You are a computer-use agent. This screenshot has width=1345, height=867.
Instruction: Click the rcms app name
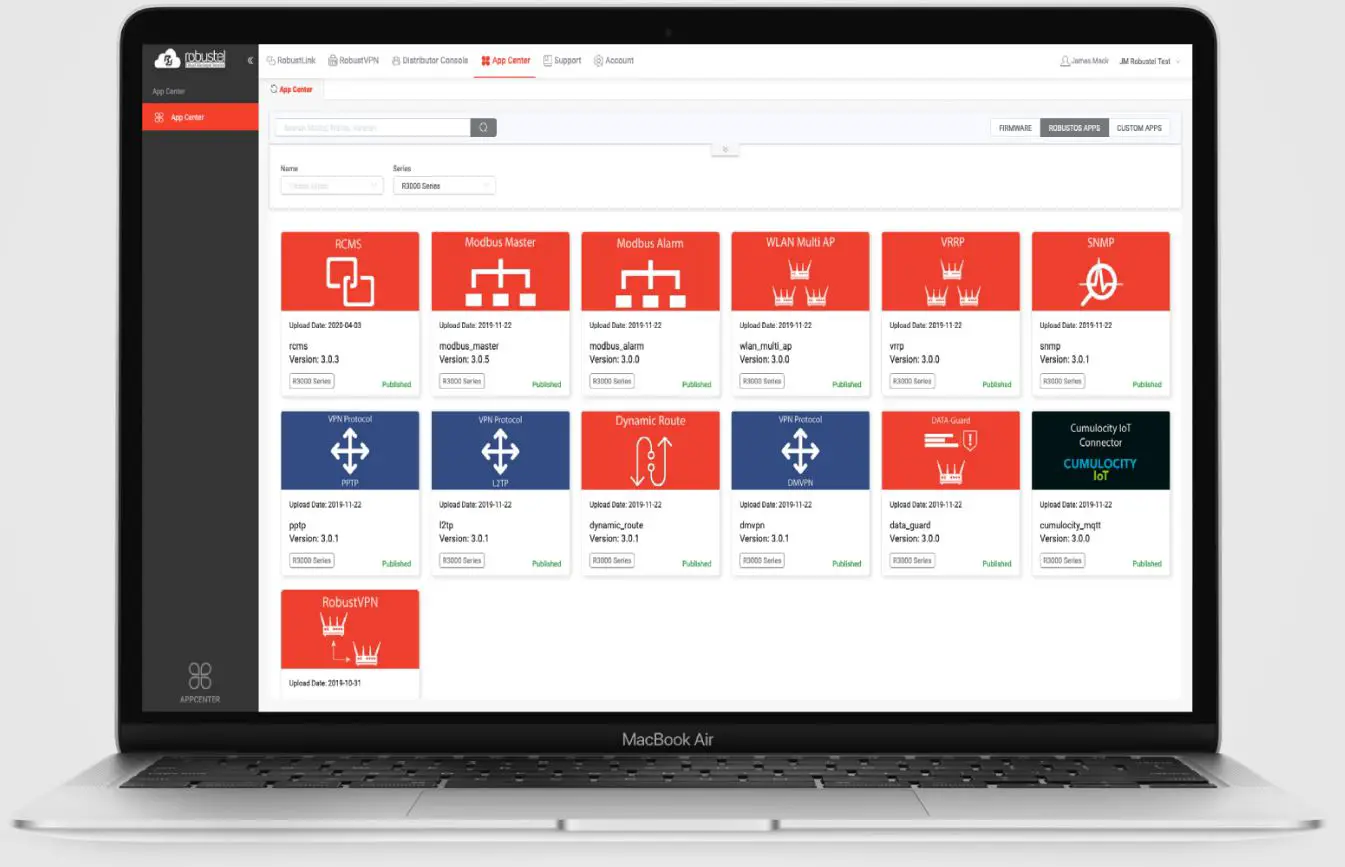pos(299,346)
